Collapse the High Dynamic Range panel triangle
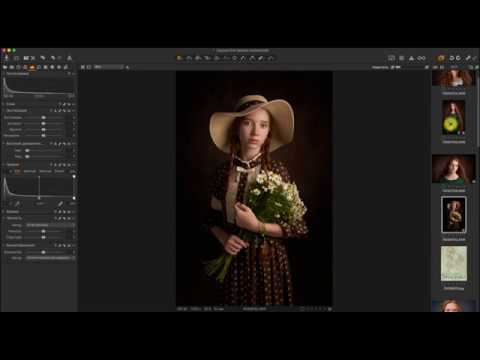The image size is (480, 360). point(4,143)
